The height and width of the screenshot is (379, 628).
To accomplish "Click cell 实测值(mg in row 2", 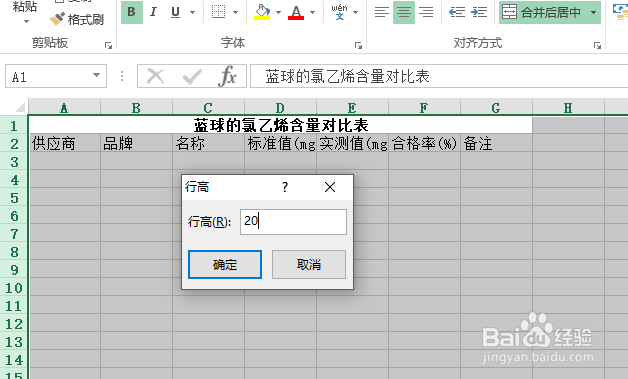I will 352,143.
